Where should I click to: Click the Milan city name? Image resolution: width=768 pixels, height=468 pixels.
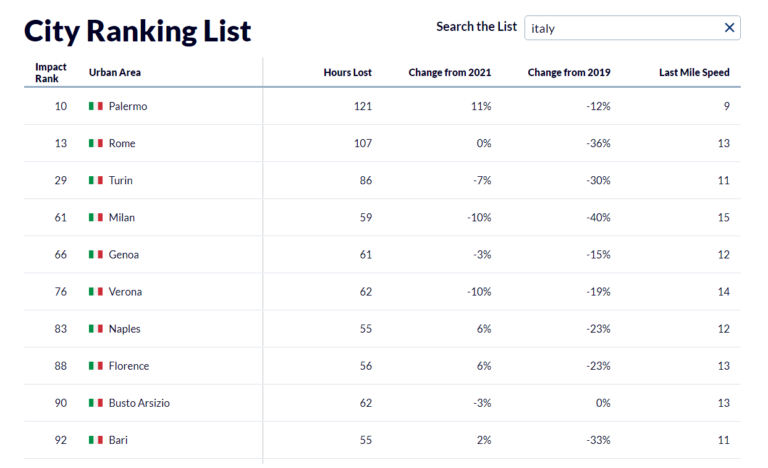pos(122,217)
